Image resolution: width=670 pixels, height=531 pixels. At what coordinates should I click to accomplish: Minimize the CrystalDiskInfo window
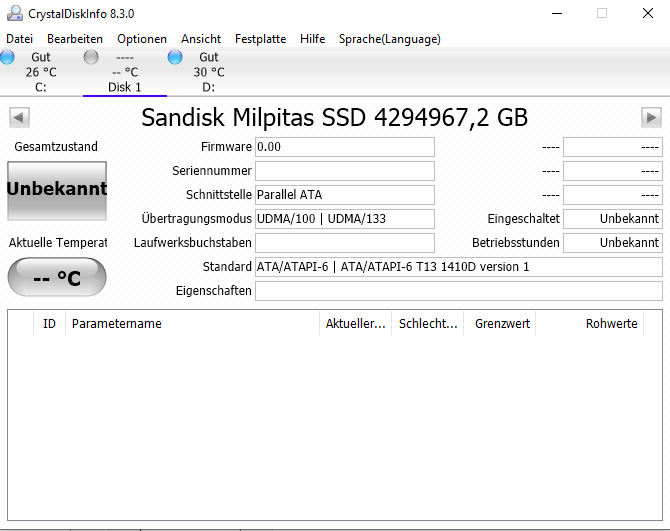pyautogui.click(x=557, y=13)
